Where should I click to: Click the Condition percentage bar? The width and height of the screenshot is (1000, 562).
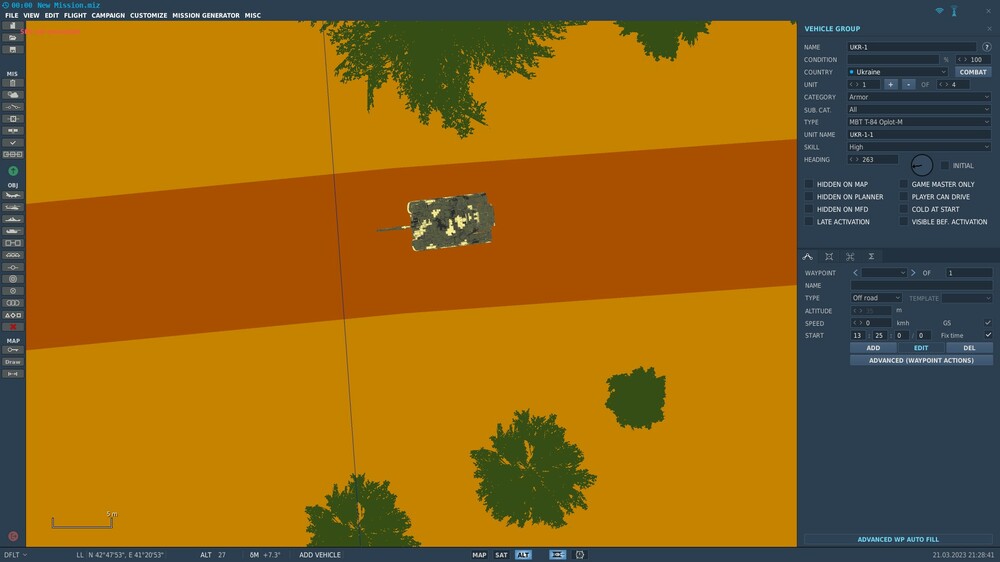[x=893, y=59]
